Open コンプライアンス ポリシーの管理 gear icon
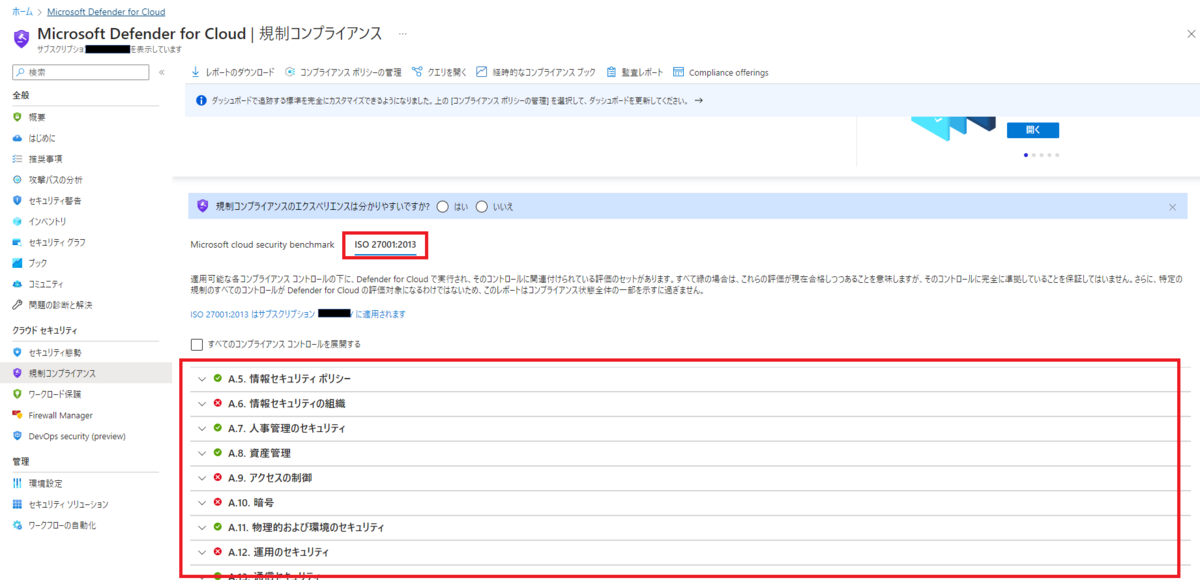 click(290, 72)
